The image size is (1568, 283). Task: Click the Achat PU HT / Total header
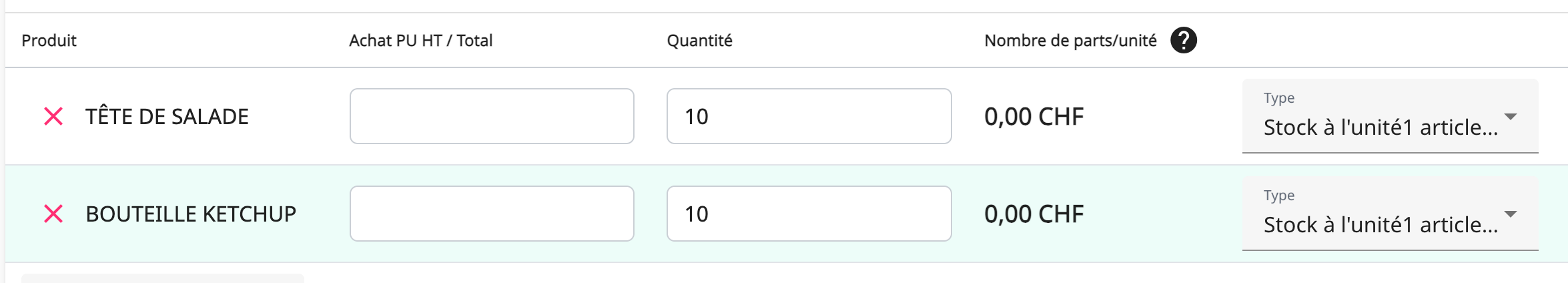click(x=421, y=41)
